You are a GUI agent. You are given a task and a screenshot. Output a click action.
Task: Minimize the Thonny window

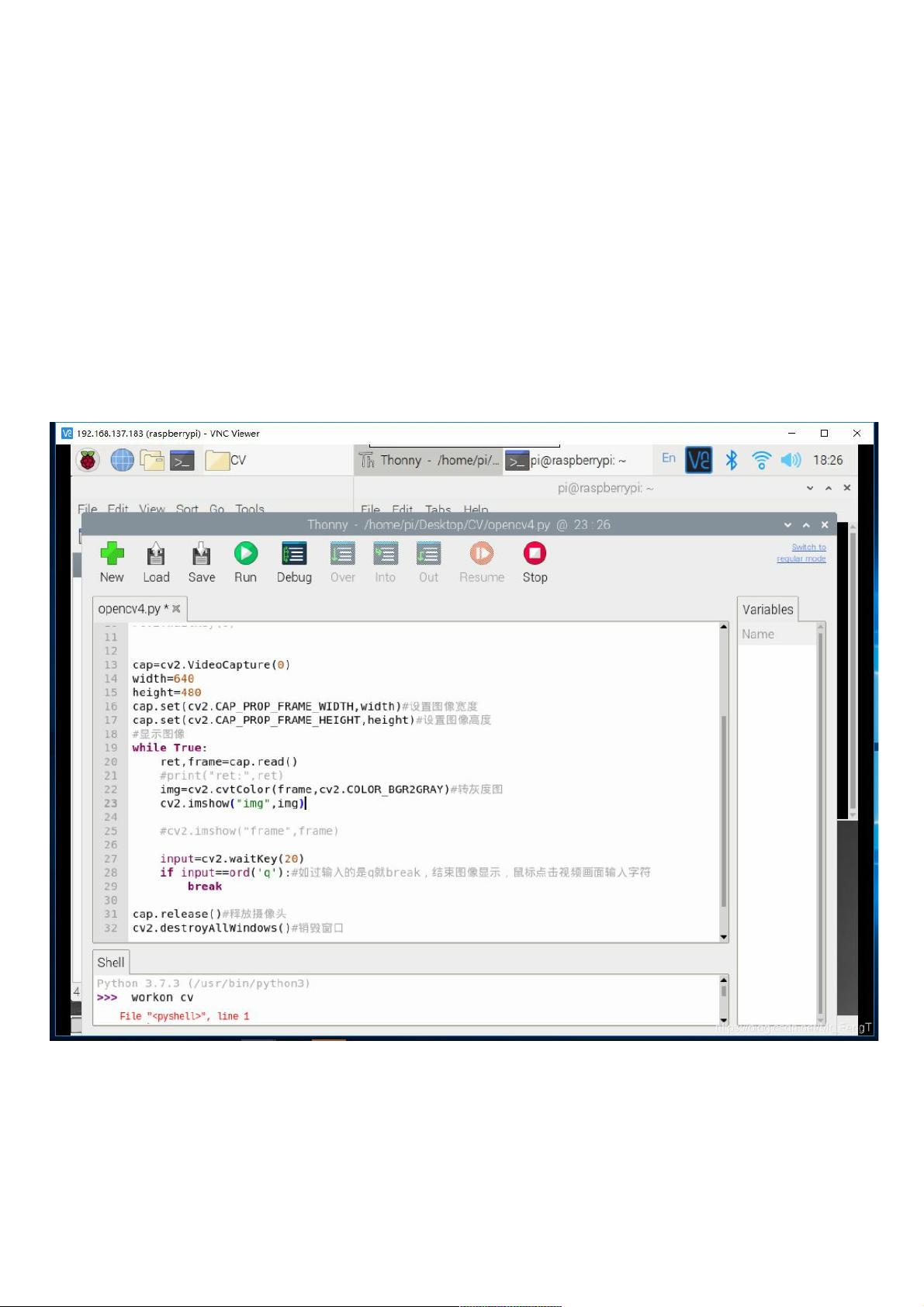[x=788, y=525]
